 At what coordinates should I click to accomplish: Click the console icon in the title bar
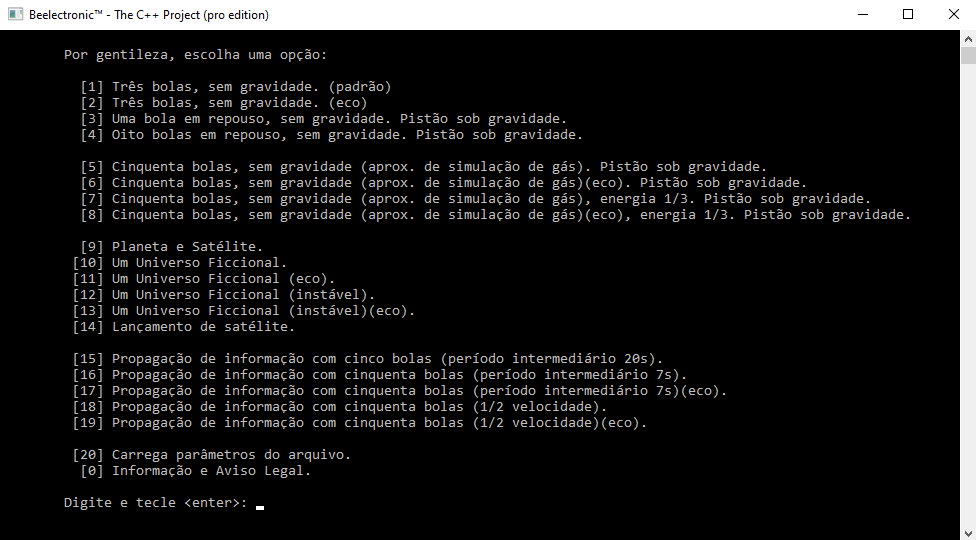15,15
